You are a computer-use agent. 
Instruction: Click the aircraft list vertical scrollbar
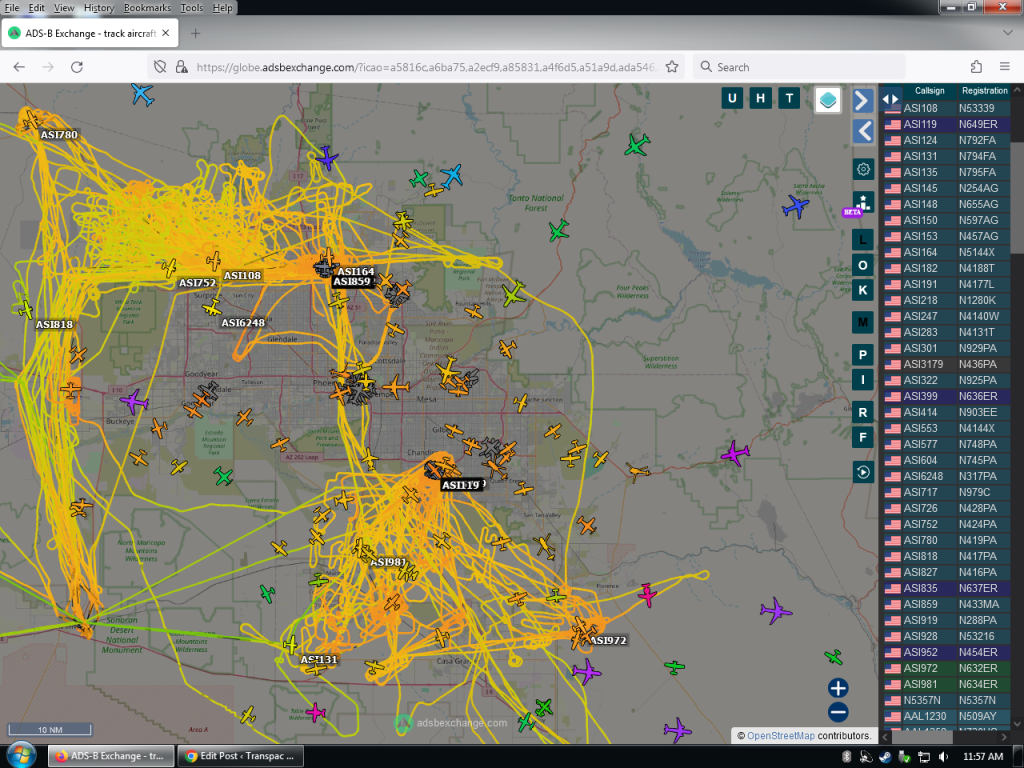pos(1017,196)
